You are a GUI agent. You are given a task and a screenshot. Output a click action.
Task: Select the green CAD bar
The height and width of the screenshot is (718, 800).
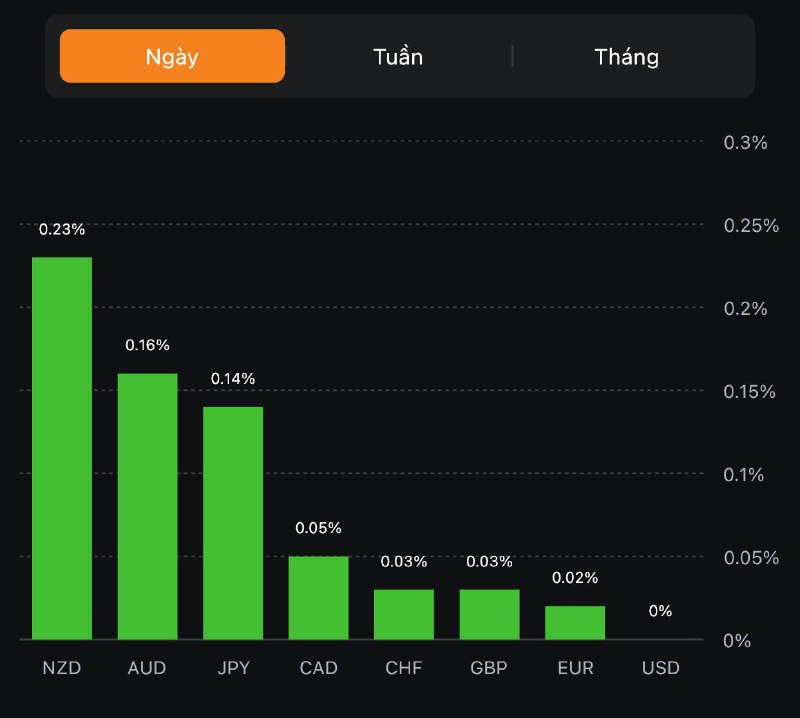tap(319, 597)
